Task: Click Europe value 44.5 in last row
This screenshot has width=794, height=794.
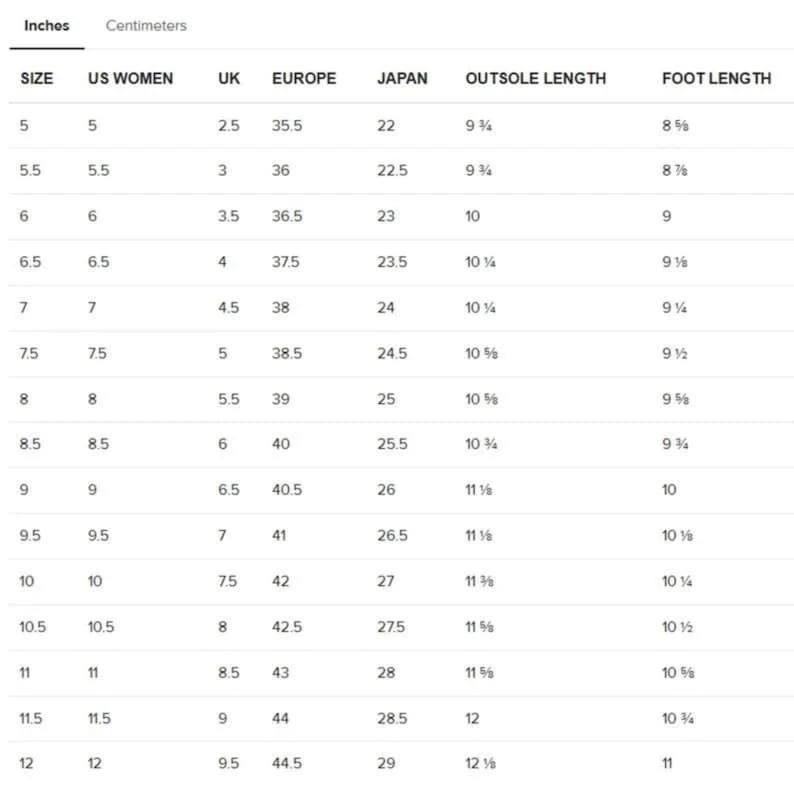Action: [x=287, y=764]
